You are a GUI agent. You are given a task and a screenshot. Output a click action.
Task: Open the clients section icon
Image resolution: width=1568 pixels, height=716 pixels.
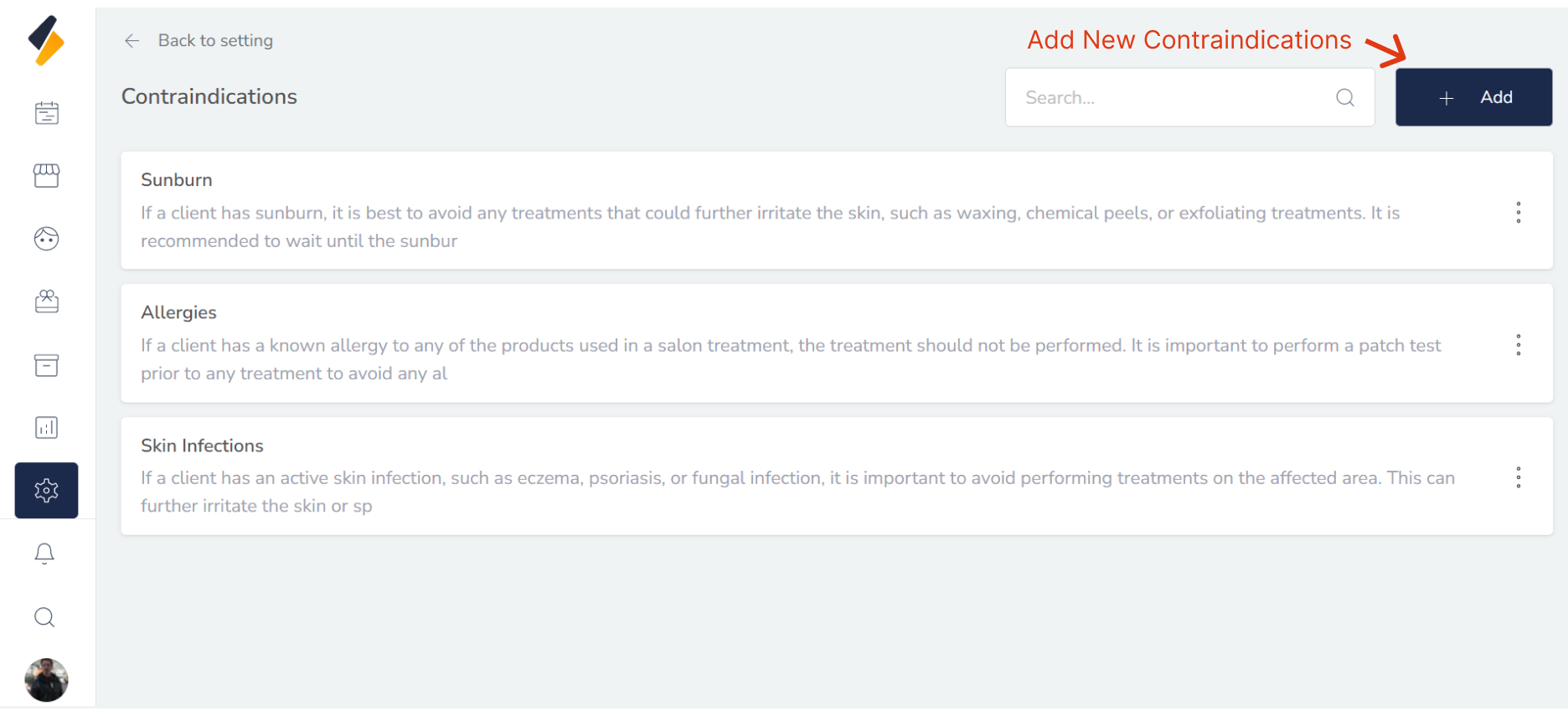46,239
